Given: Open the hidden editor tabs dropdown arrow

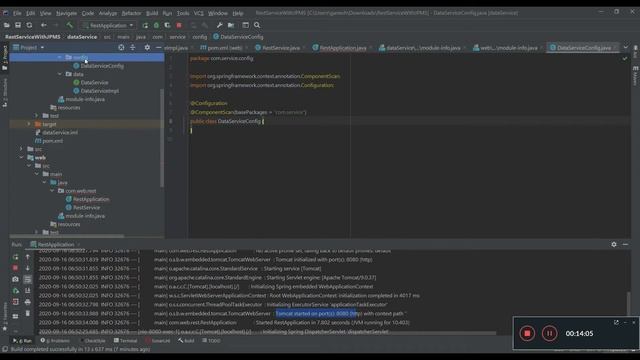Looking at the screenshot, I should (626, 48).
